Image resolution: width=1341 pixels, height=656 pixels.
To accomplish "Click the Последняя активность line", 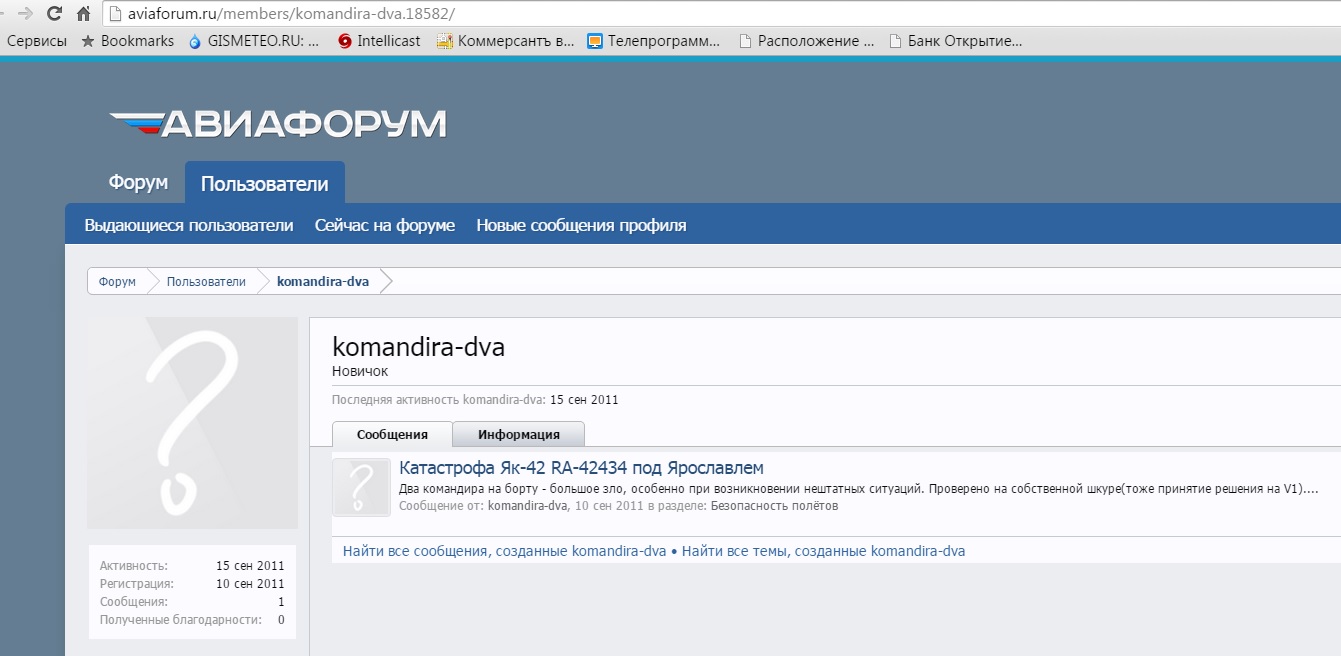I will pos(475,400).
